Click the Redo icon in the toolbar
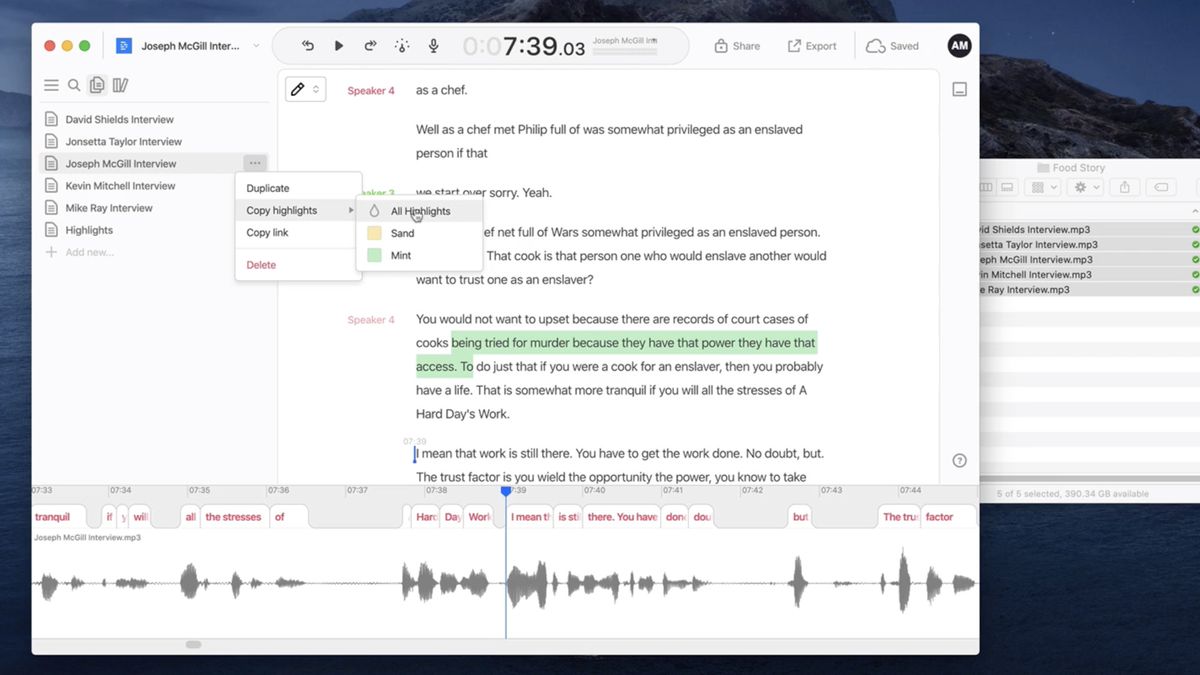The width and height of the screenshot is (1200, 675). (x=369, y=45)
